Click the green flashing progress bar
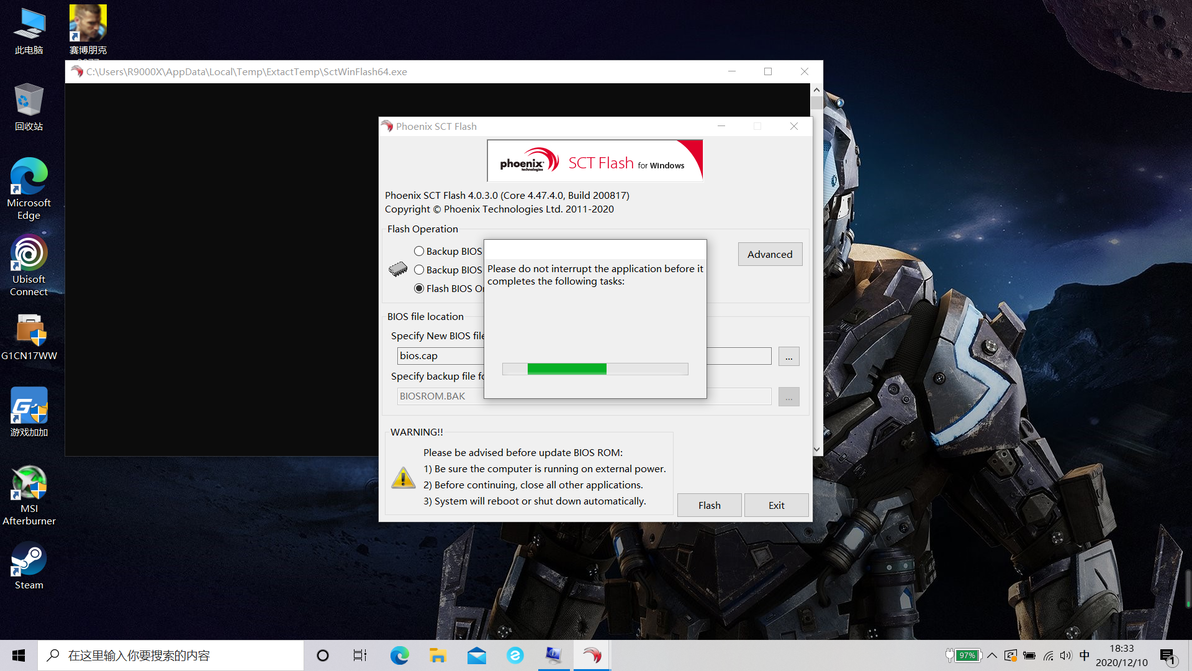The width and height of the screenshot is (1192, 671). coord(595,369)
